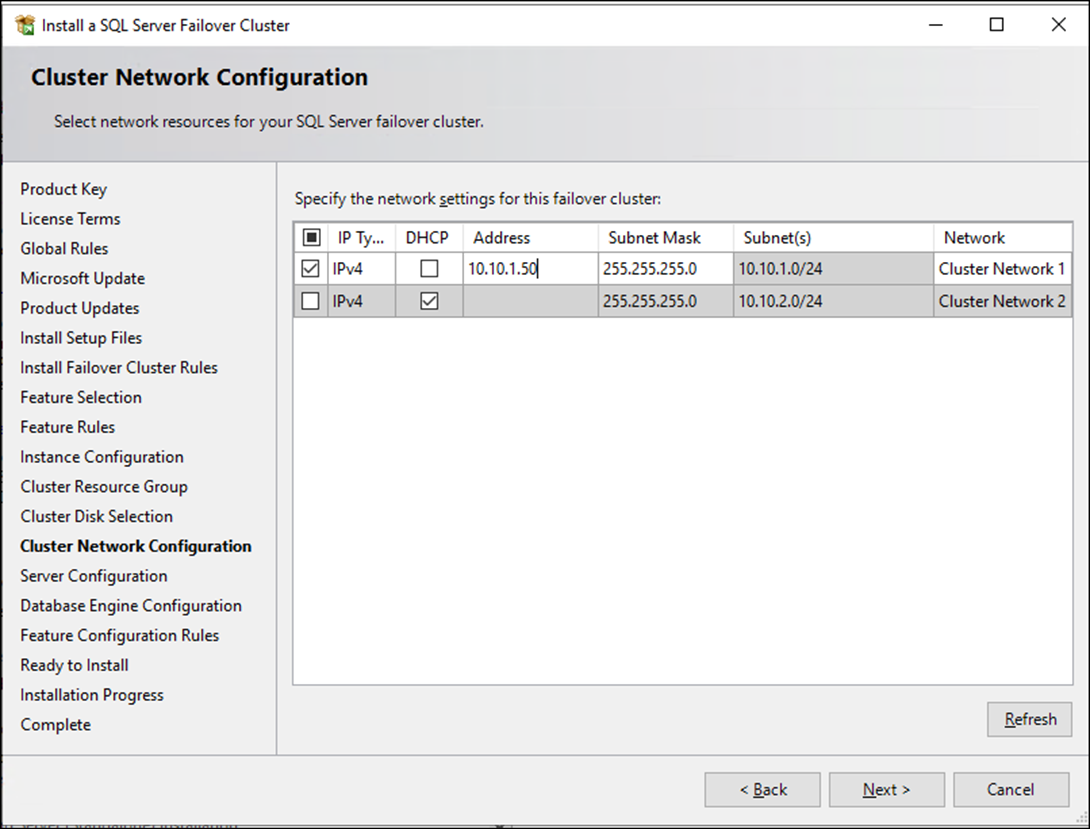The height and width of the screenshot is (829, 1090).
Task: Uncheck the Cluster Network 1 row checkbox
Action: coord(310,268)
